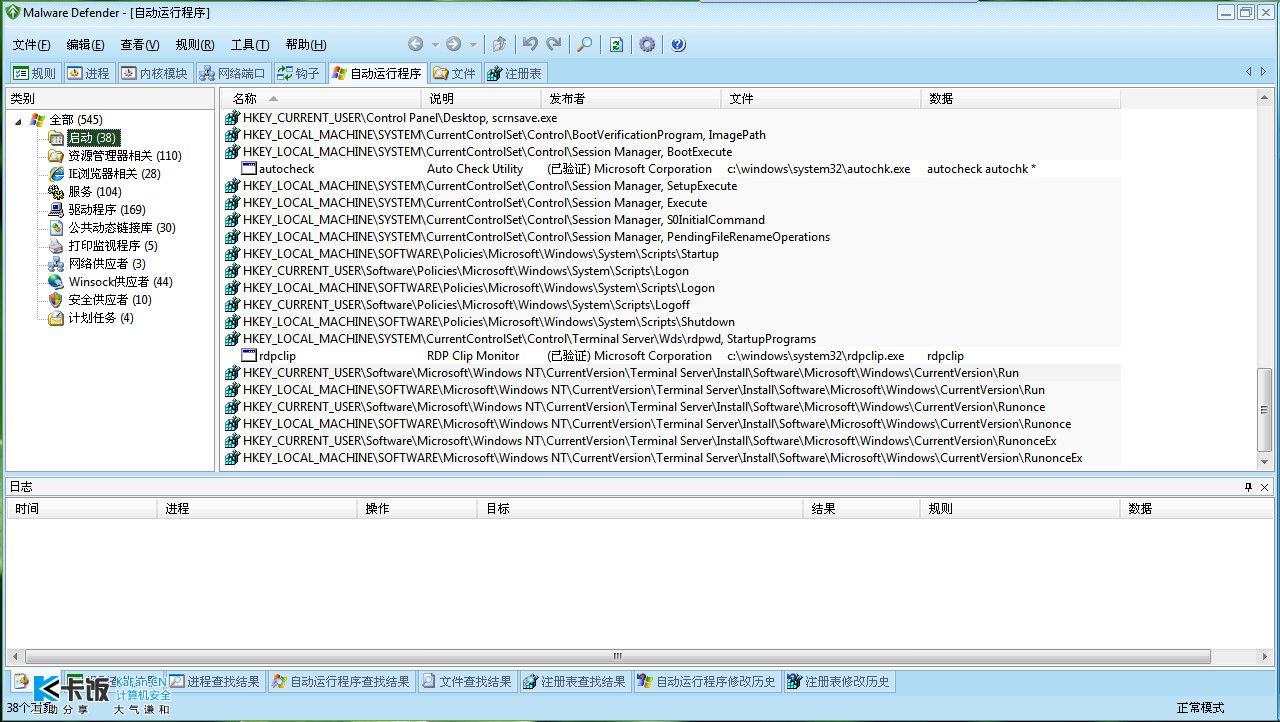Click the redo toolbar icon

[553, 44]
